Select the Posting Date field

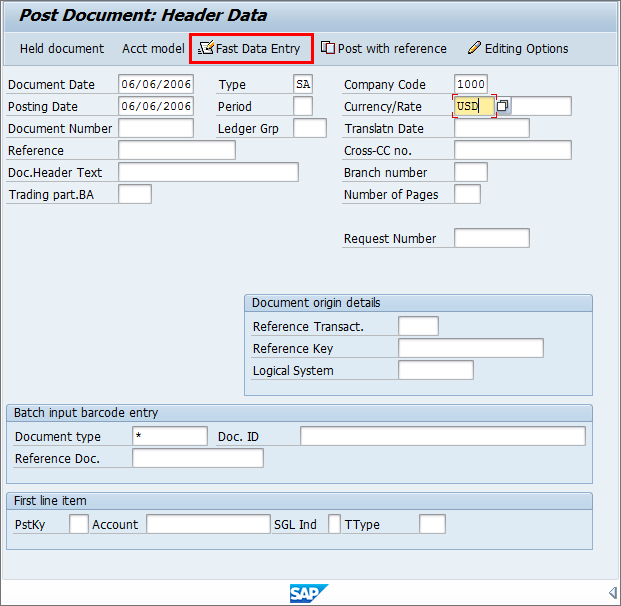(155, 107)
